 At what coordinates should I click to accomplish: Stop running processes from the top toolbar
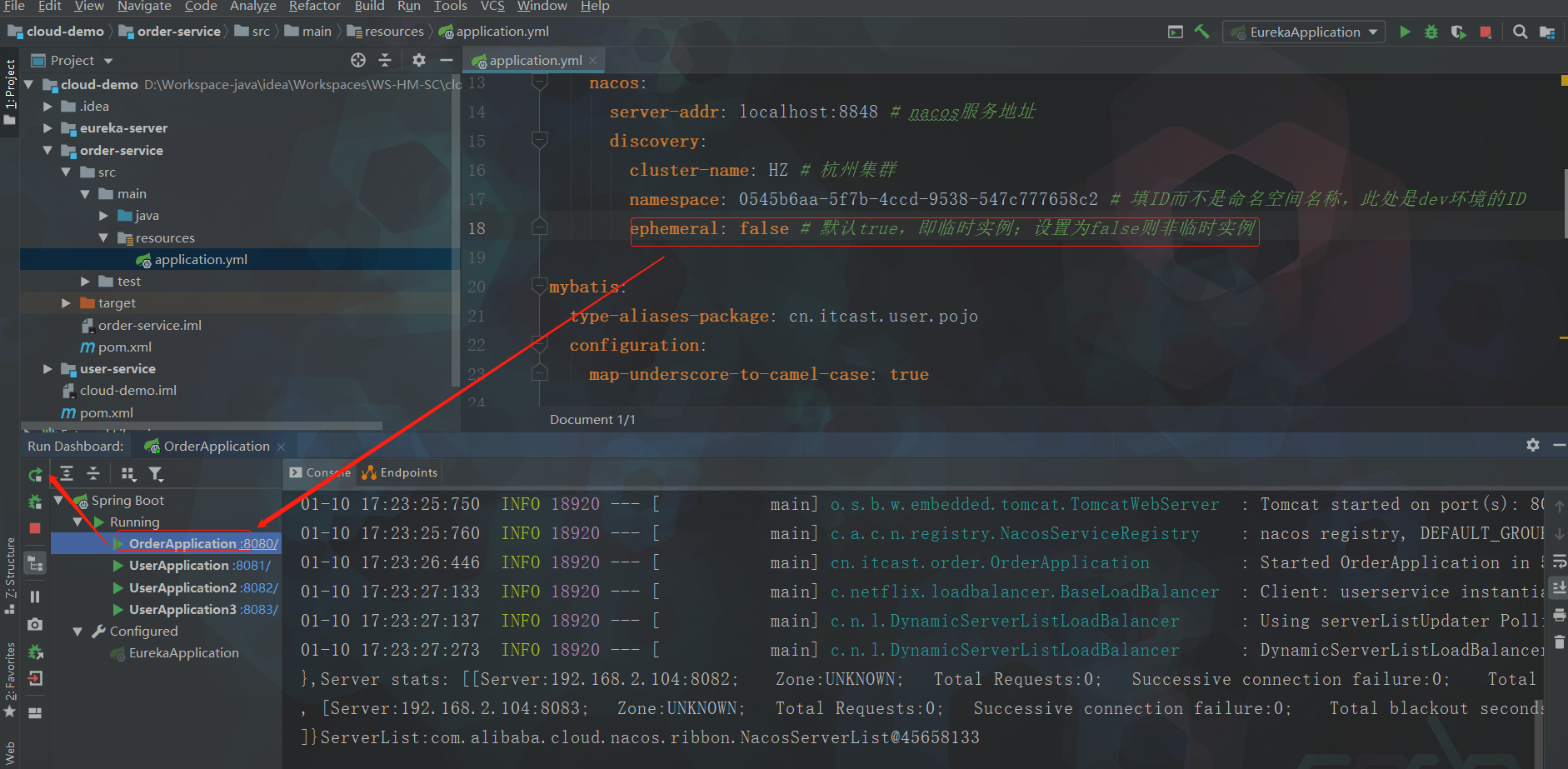tap(1486, 32)
